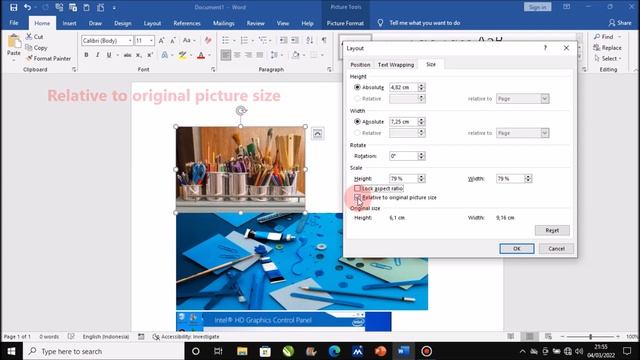Open PowerPoint from the taskbar
This screenshot has width=640, height=360.
(380, 351)
